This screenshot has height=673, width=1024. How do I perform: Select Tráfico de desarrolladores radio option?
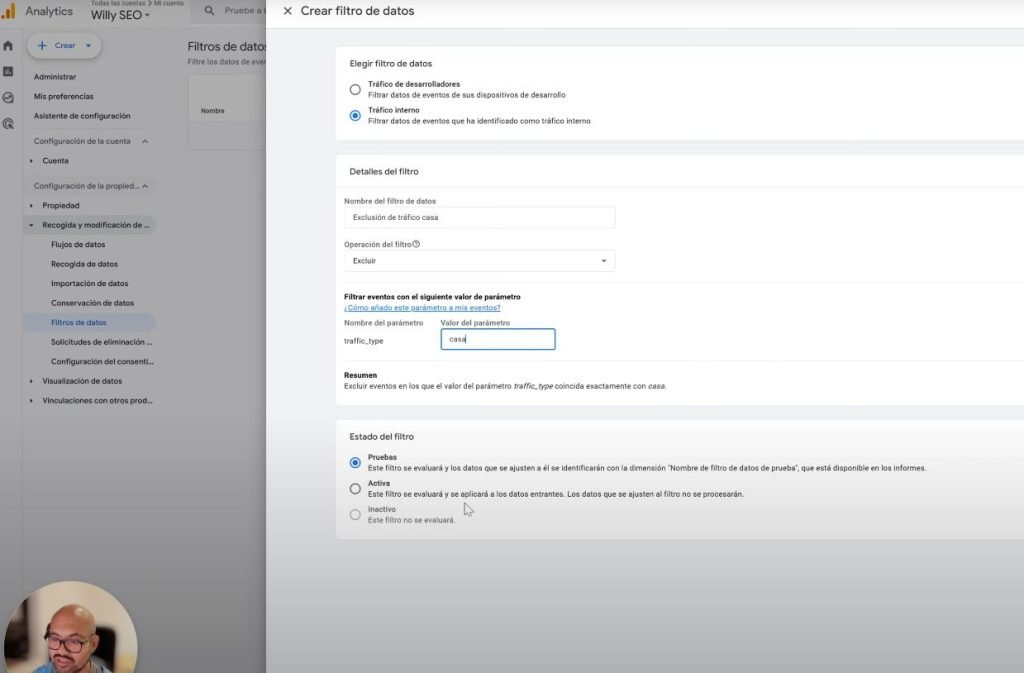click(x=355, y=89)
